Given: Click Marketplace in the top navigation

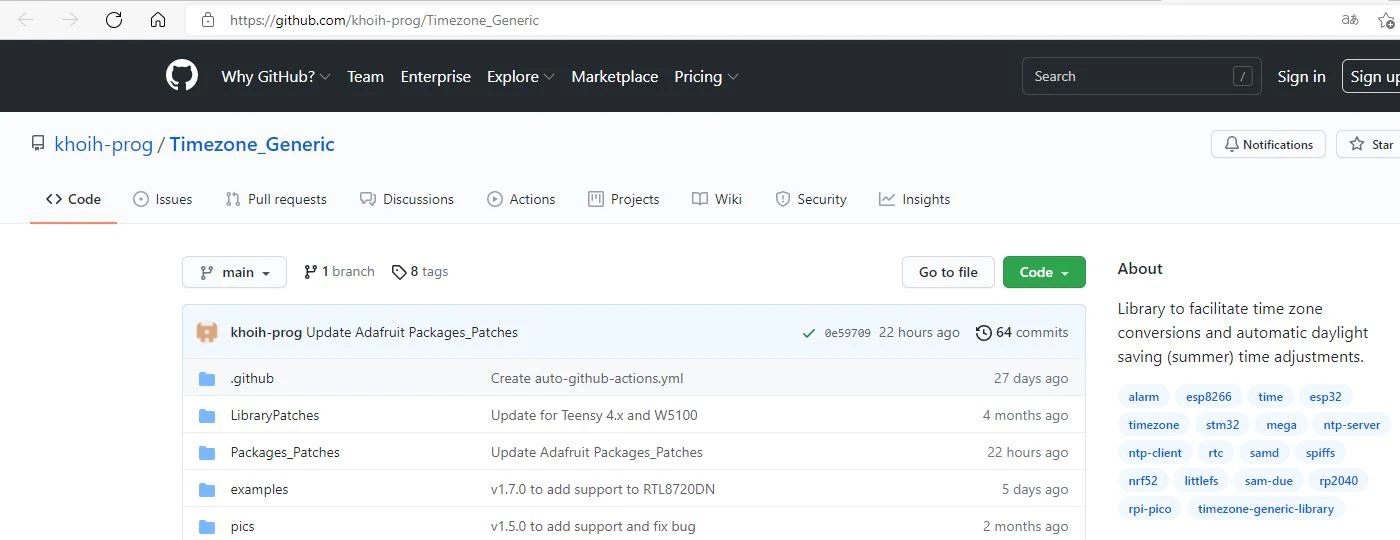Looking at the screenshot, I should 615,76.
